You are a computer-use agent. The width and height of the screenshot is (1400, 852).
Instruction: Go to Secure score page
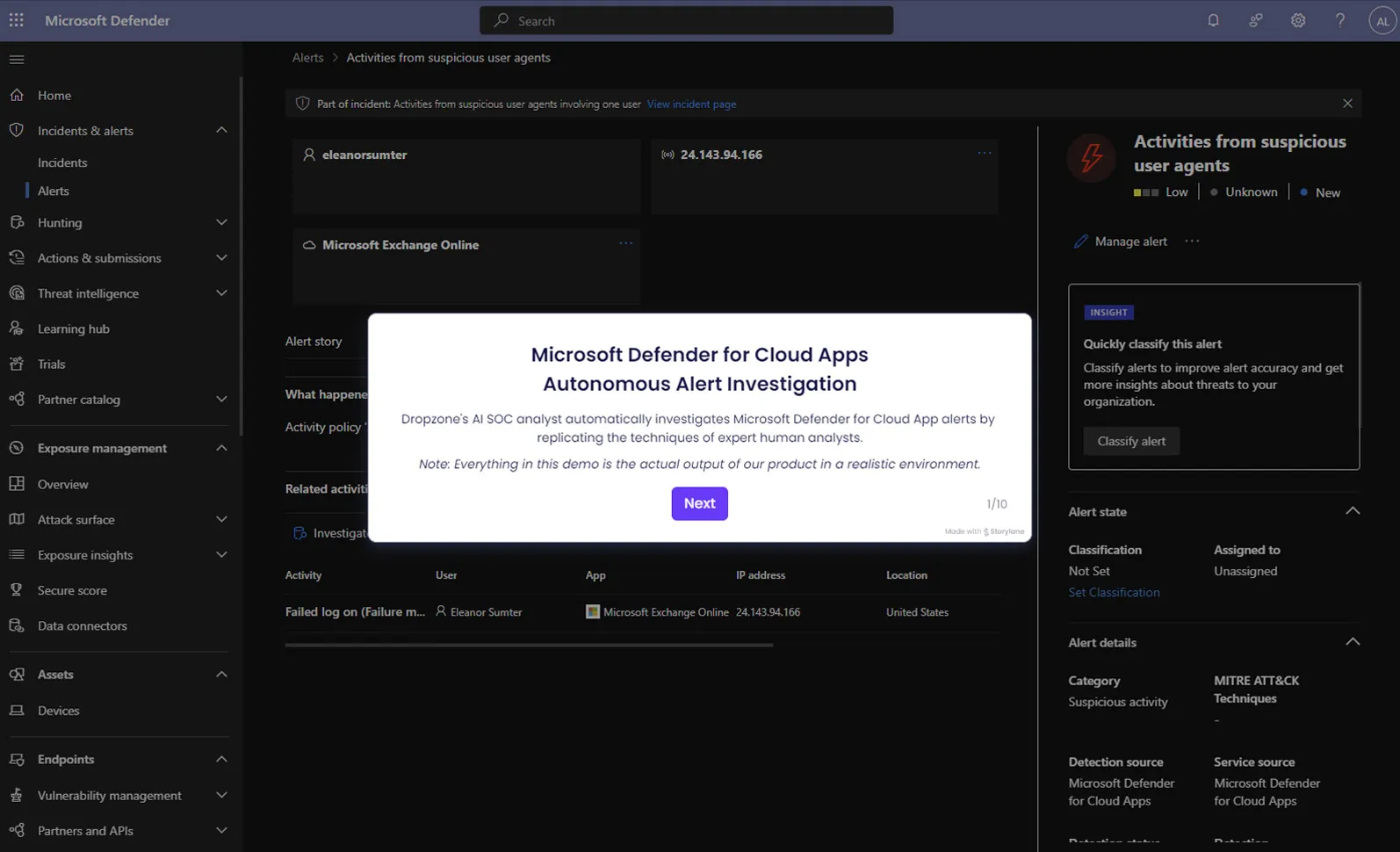(x=72, y=590)
